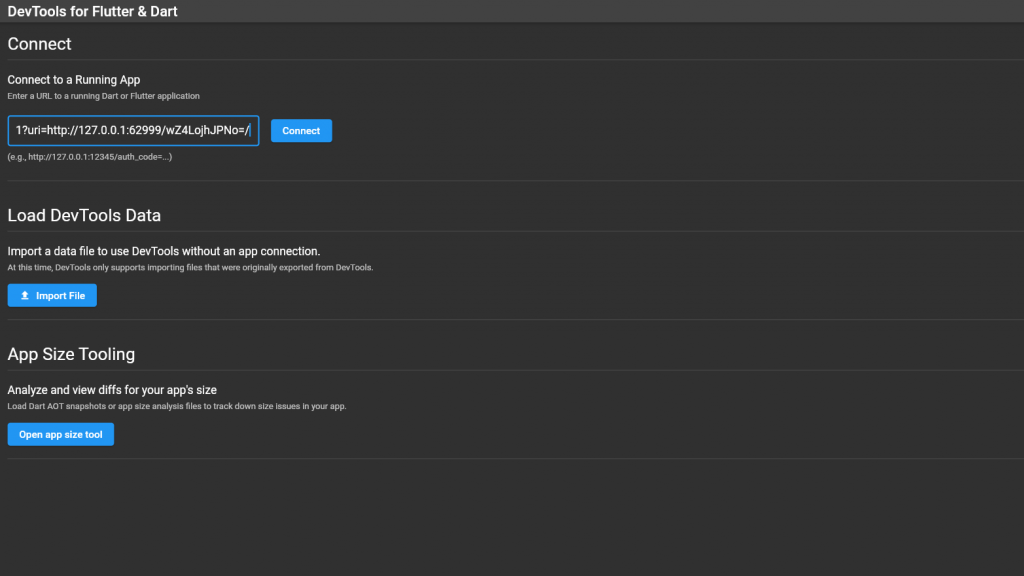Image resolution: width=1024 pixels, height=576 pixels.
Task: Click 'Load DevTools Data' heading
Action: [x=84, y=216]
